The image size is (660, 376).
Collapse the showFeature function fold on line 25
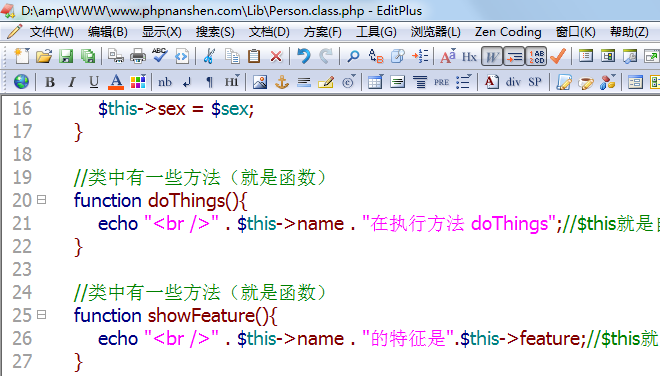[41, 314]
